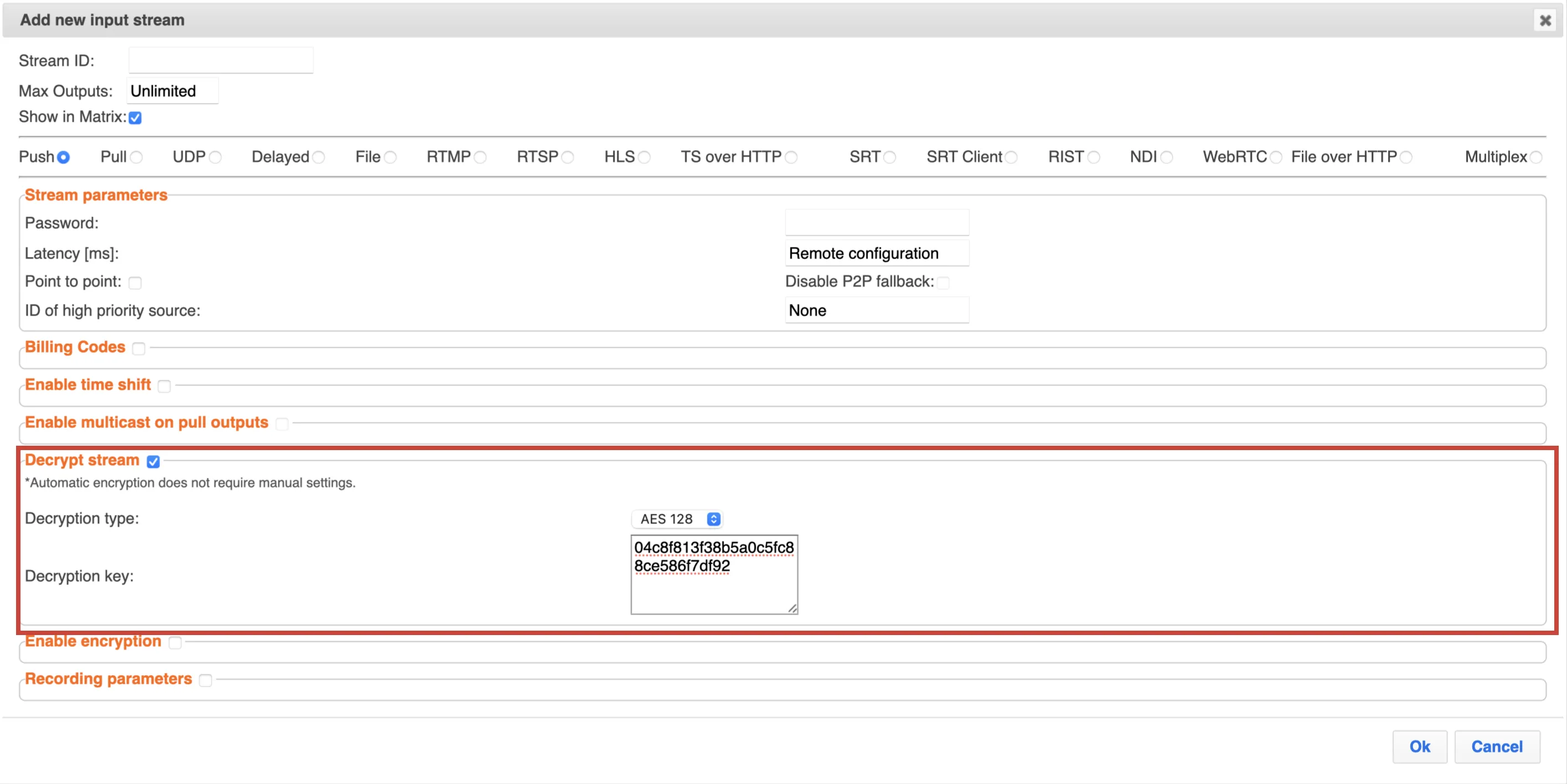Enable the Point to point checkbox
This screenshot has height=784, width=1567.
pos(135,283)
